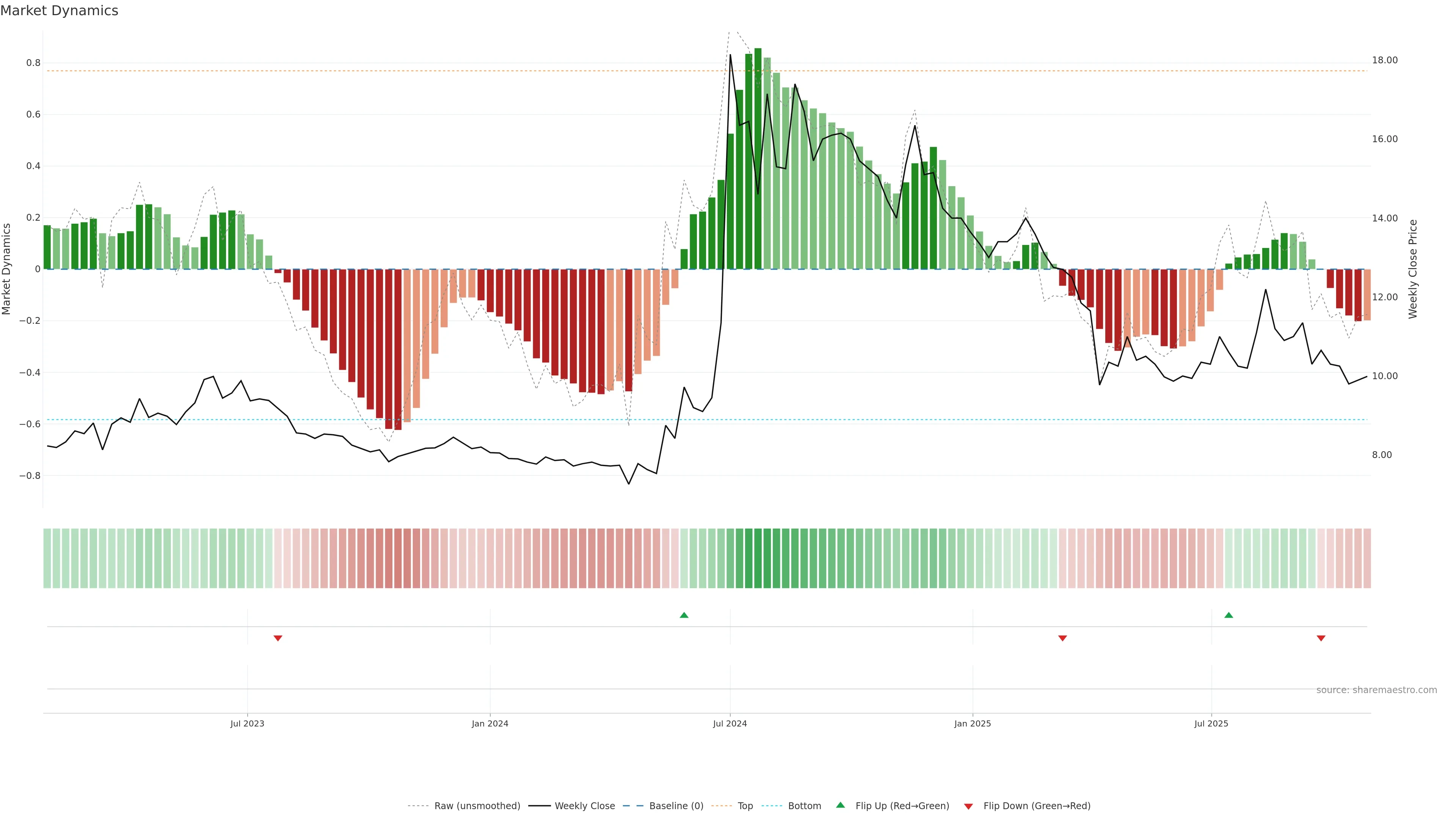Screen dimensions: 1456x819
Task: Click the green flip-up triangle near Jul 2024
Action: click(x=684, y=615)
